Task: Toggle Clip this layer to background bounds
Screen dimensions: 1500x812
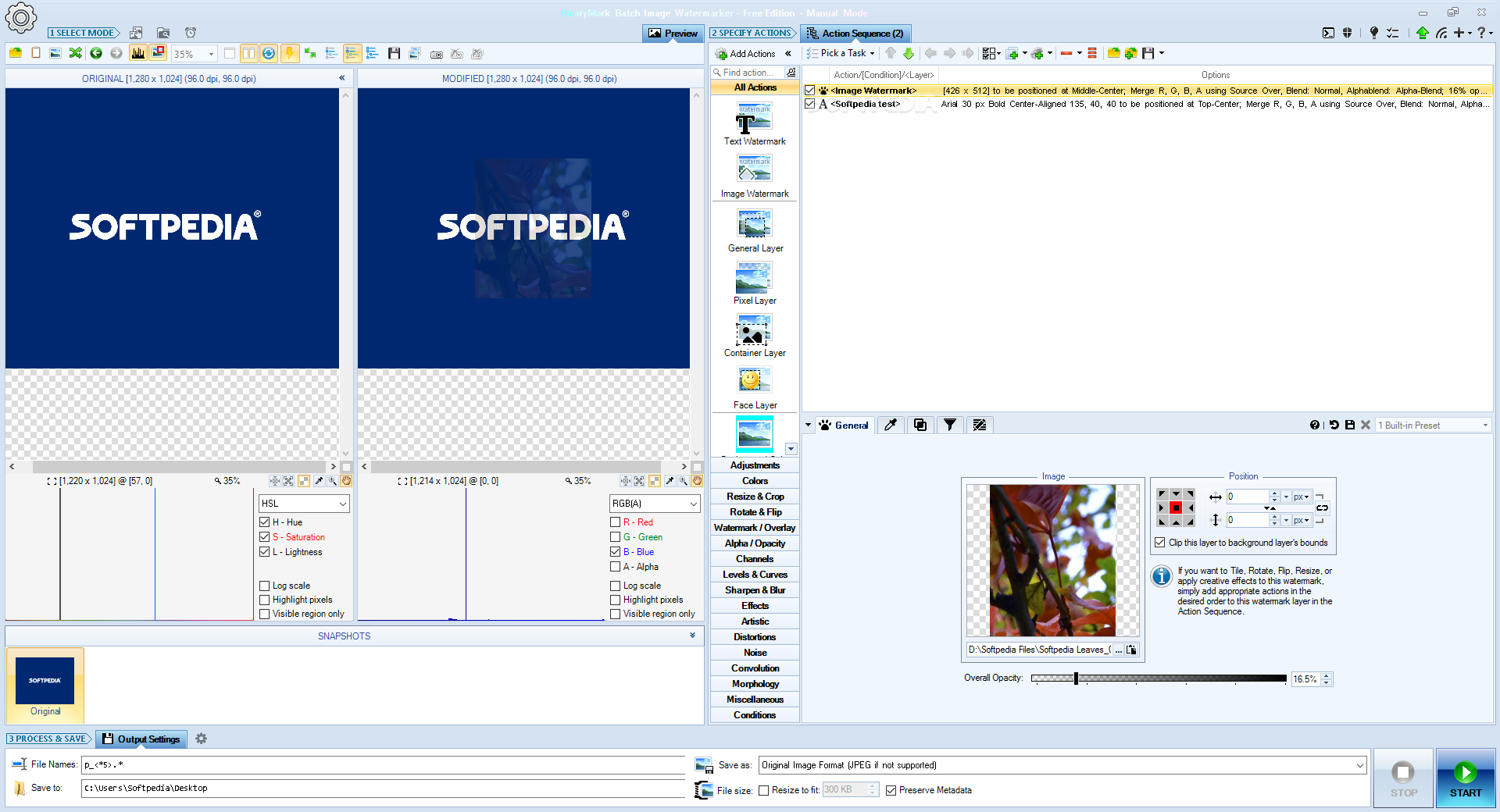Action: point(1160,543)
